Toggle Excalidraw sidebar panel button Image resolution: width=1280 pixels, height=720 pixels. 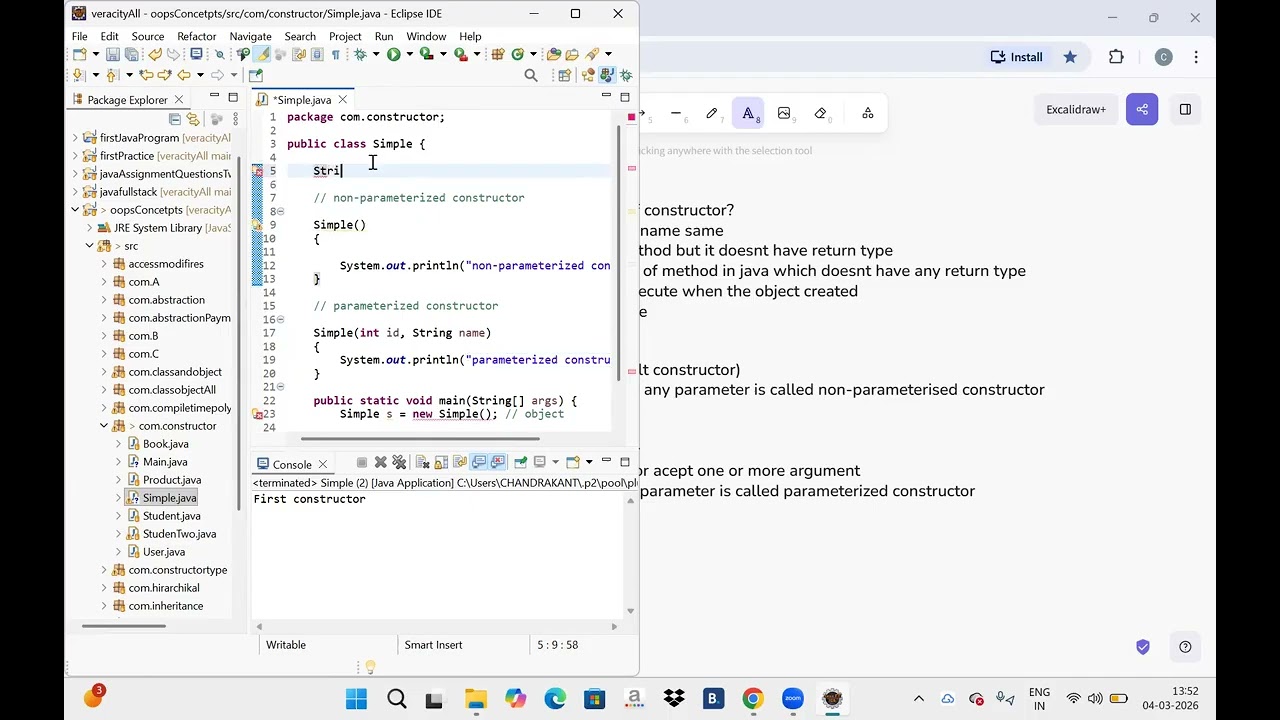point(1185,109)
